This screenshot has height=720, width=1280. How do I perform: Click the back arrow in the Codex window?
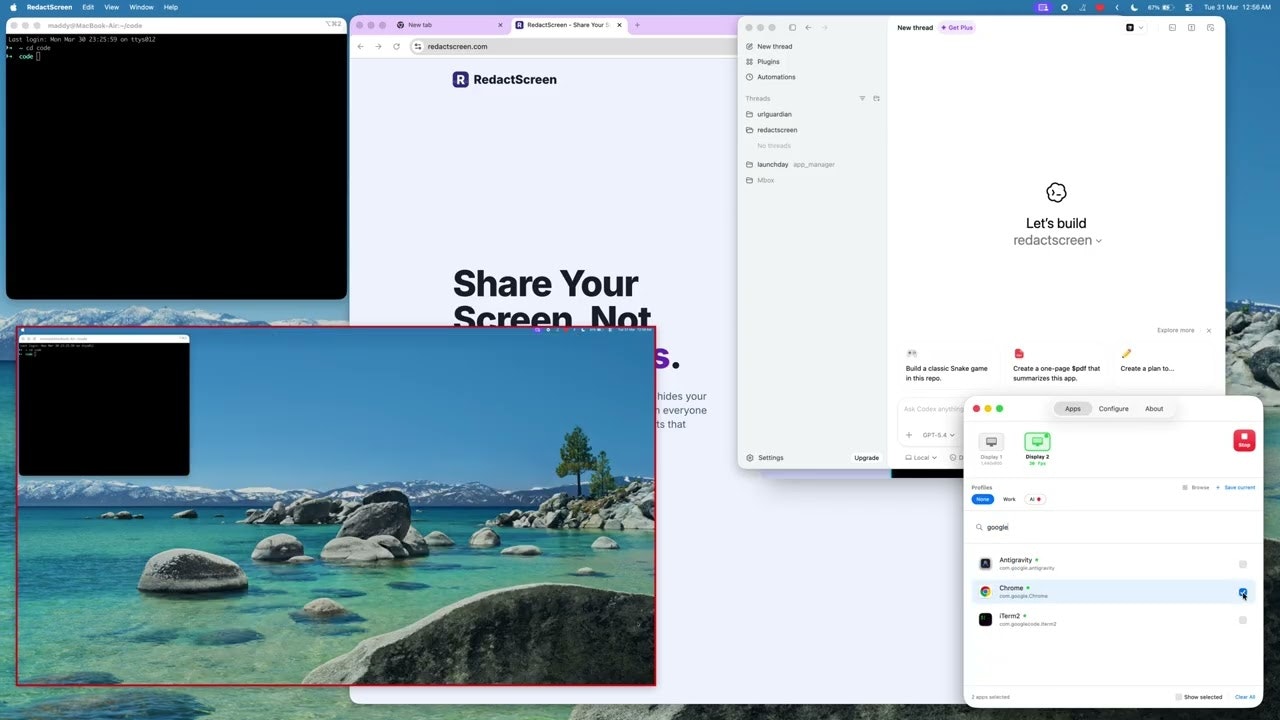pos(808,28)
